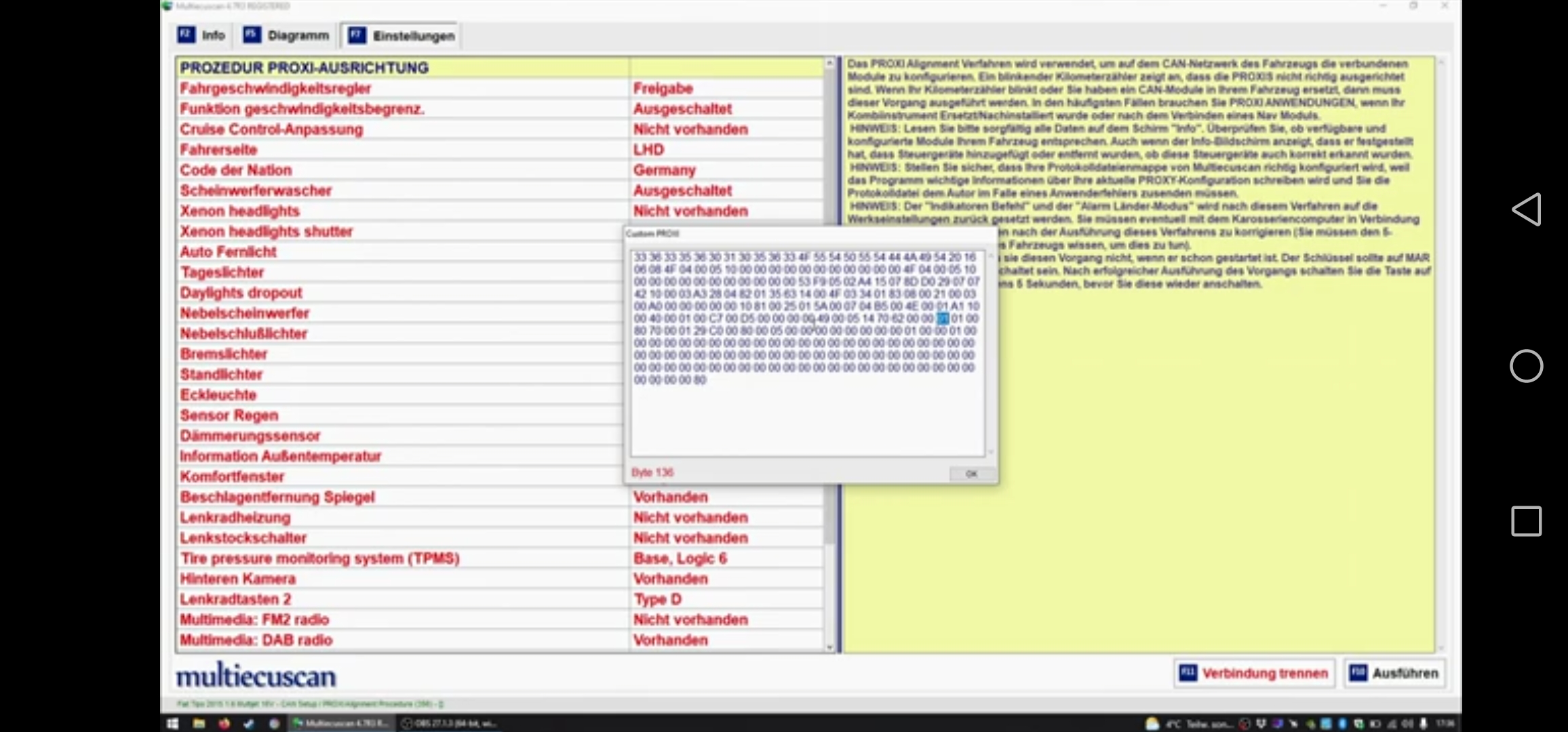Screen dimensions: 1568x732
Task: Open the Info tab
Action: [x=201, y=35]
